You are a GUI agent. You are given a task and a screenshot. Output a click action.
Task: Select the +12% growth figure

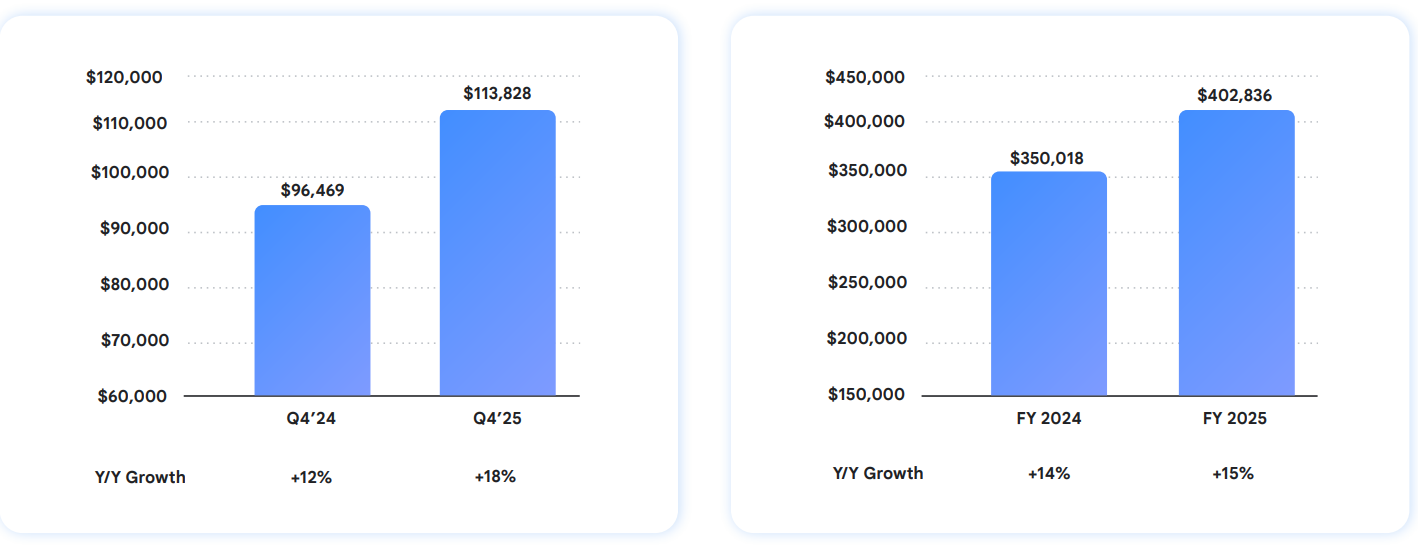tap(311, 477)
